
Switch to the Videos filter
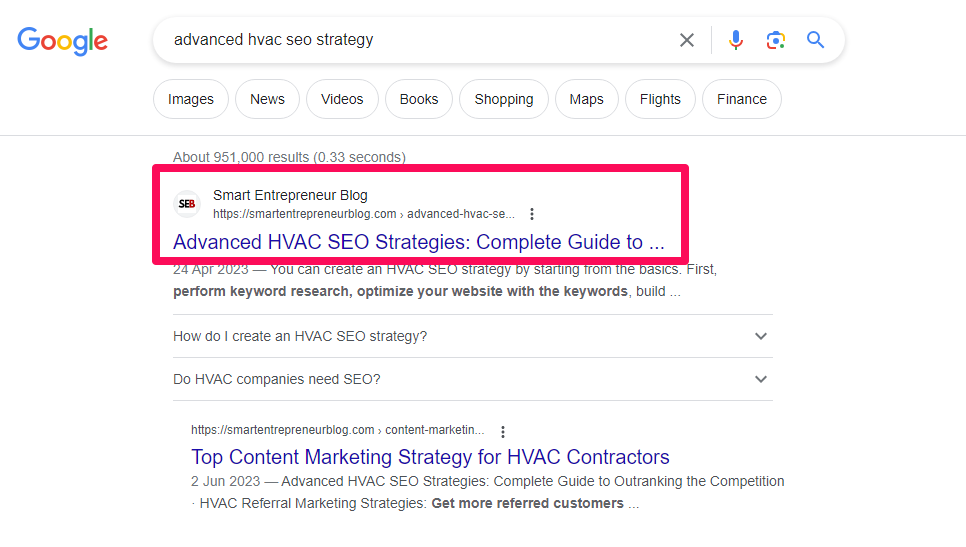pyautogui.click(x=342, y=99)
